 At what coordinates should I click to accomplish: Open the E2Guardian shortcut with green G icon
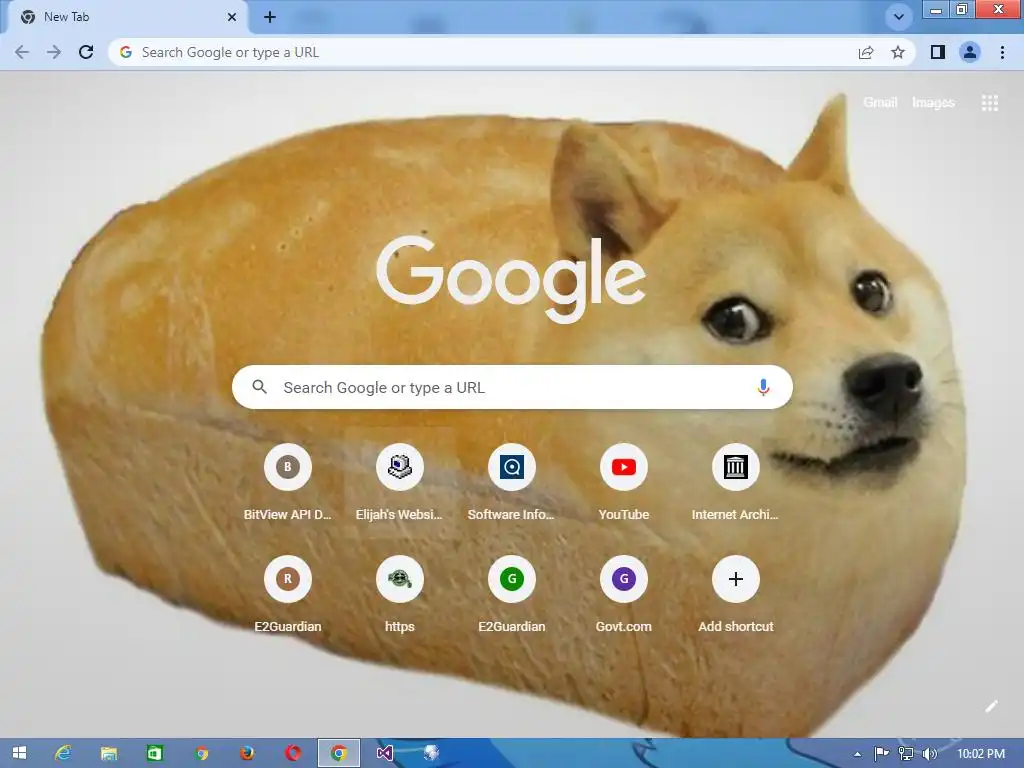pos(511,594)
